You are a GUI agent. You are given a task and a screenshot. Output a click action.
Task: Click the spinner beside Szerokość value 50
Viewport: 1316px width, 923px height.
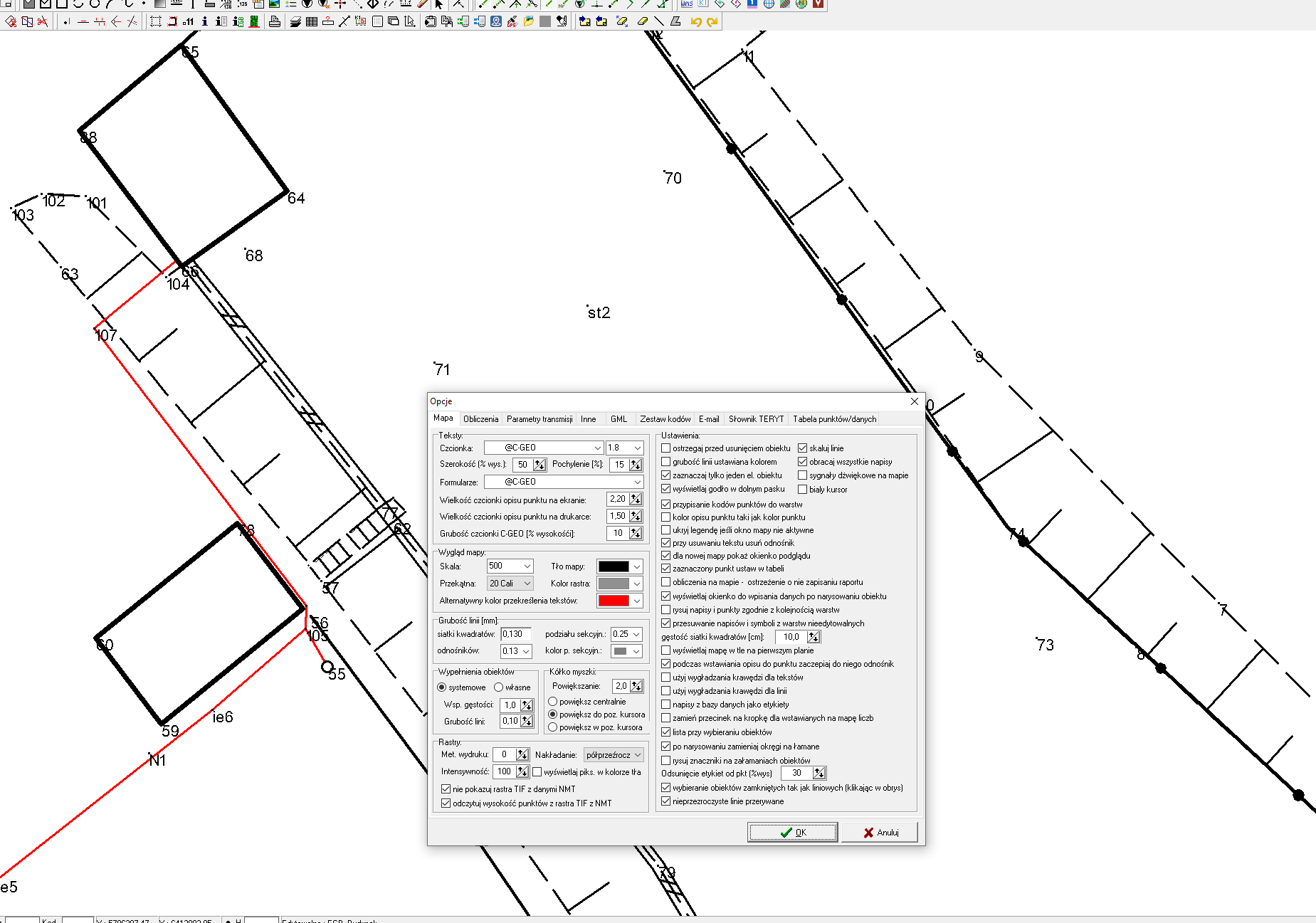click(x=539, y=465)
